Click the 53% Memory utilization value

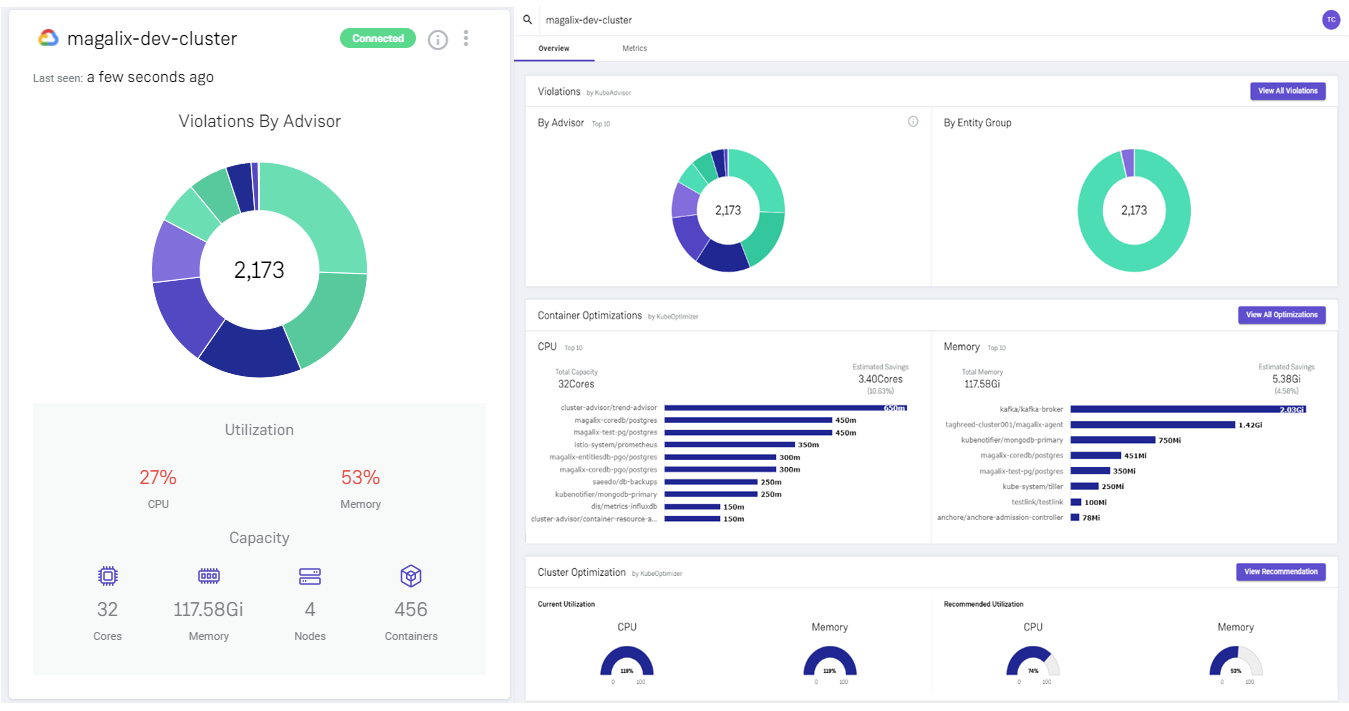click(x=360, y=477)
